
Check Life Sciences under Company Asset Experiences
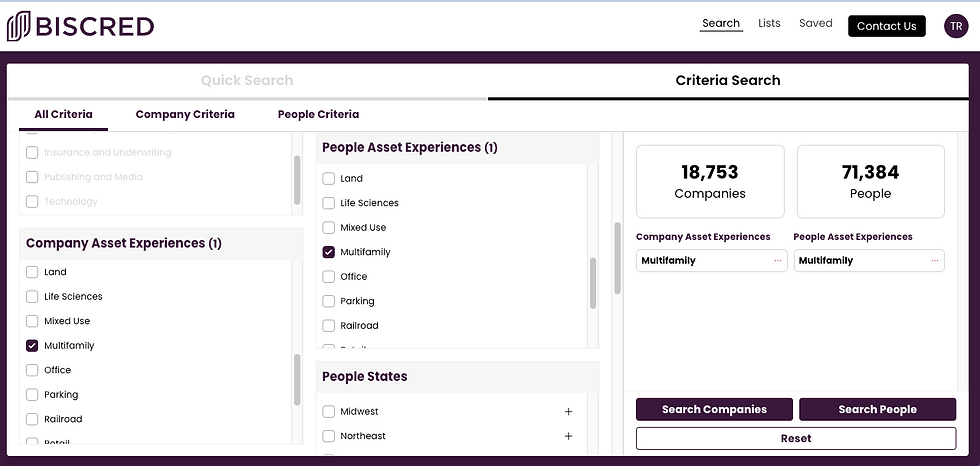tap(33, 297)
